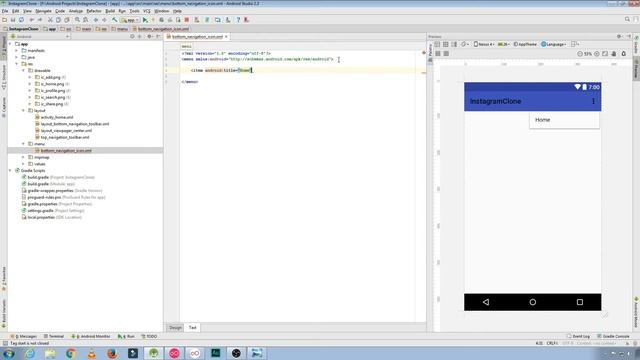Viewport: 640px width, 360px height.
Task: Open the Build menu
Action: click(110, 11)
